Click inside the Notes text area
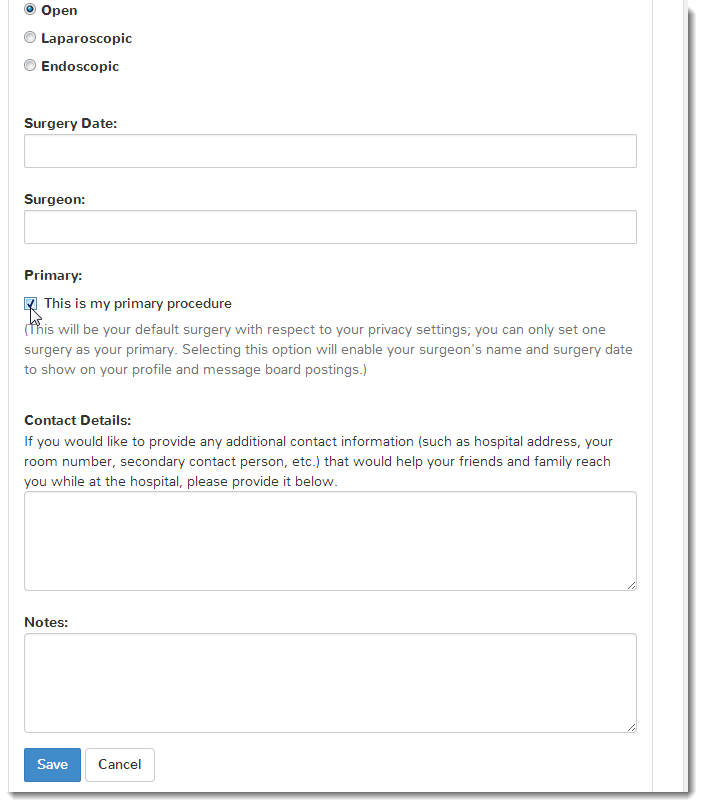Image resolution: width=703 pixels, height=807 pixels. coord(330,682)
